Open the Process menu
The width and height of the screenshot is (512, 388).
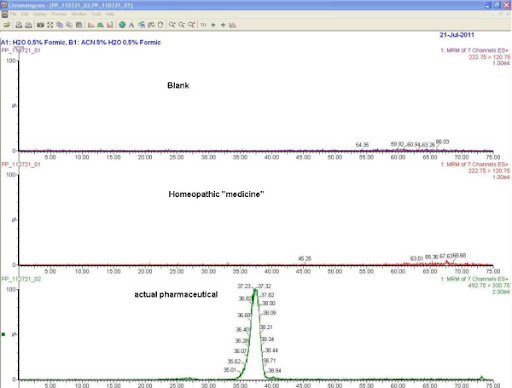(59, 14)
